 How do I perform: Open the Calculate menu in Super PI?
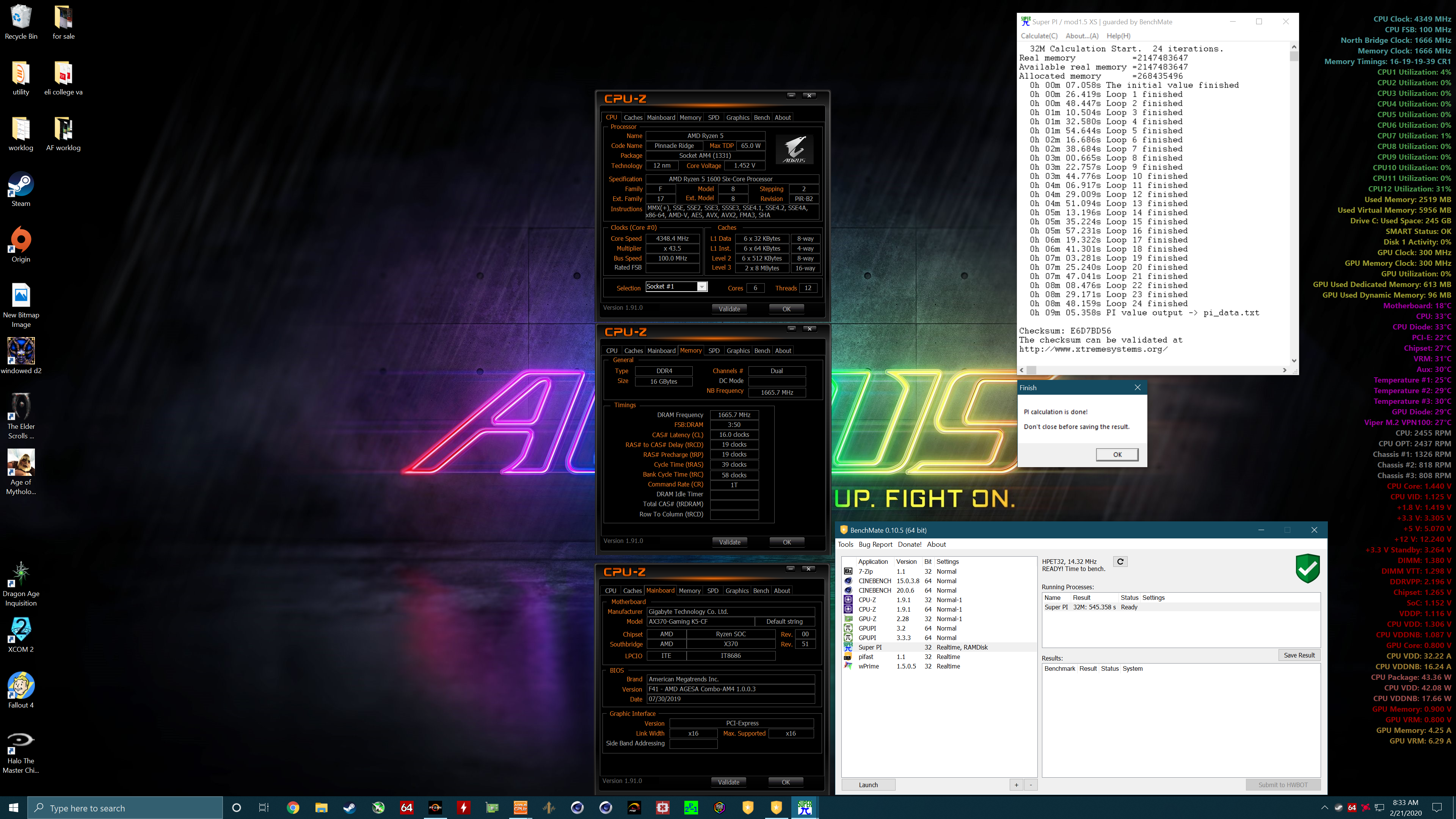pyautogui.click(x=1039, y=36)
